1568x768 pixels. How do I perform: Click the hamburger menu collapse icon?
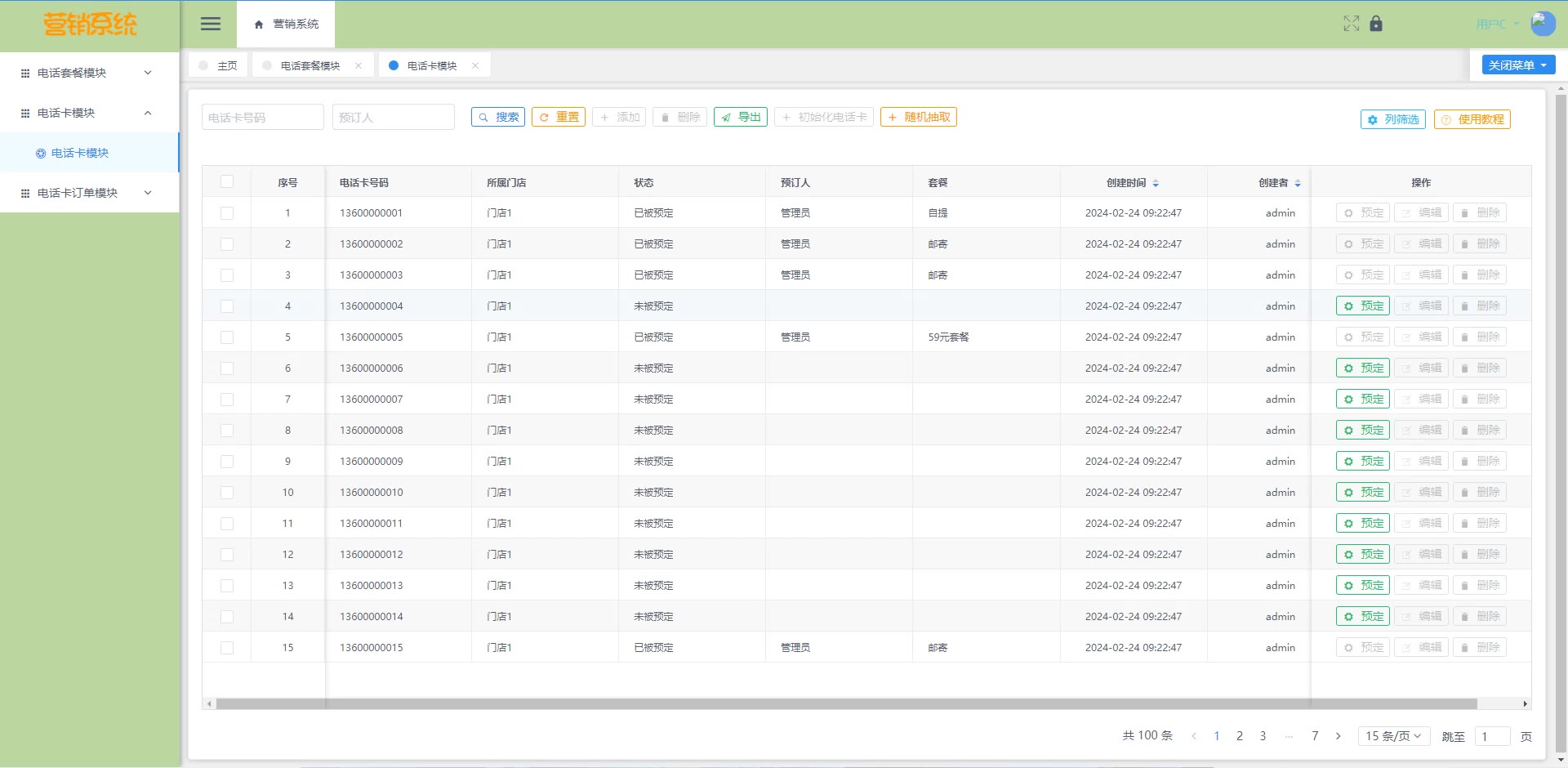click(x=211, y=24)
